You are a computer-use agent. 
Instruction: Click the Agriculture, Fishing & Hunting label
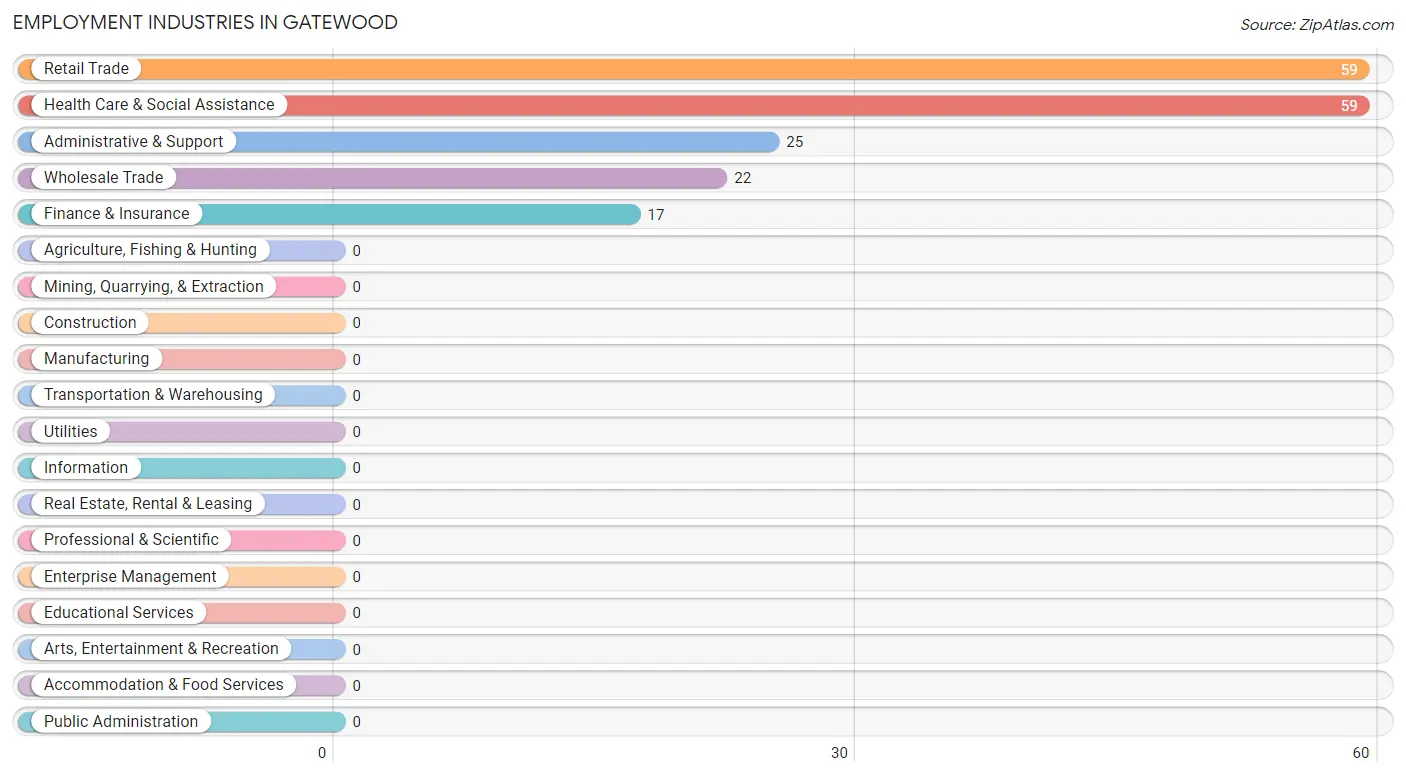[x=150, y=250]
